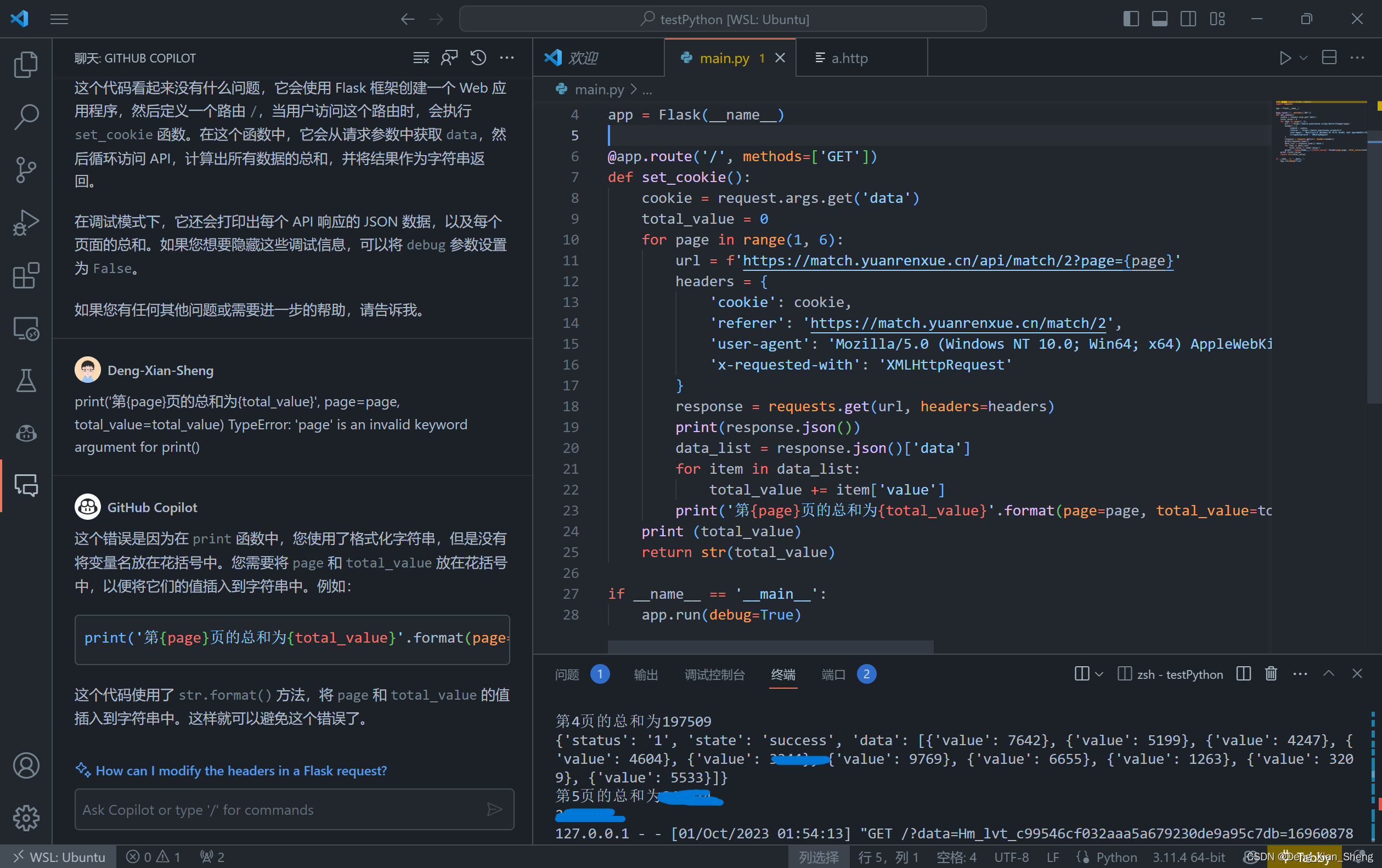Open the WSL: Ubuntu remote menu
This screenshot has width=1382, height=868.
point(59,857)
